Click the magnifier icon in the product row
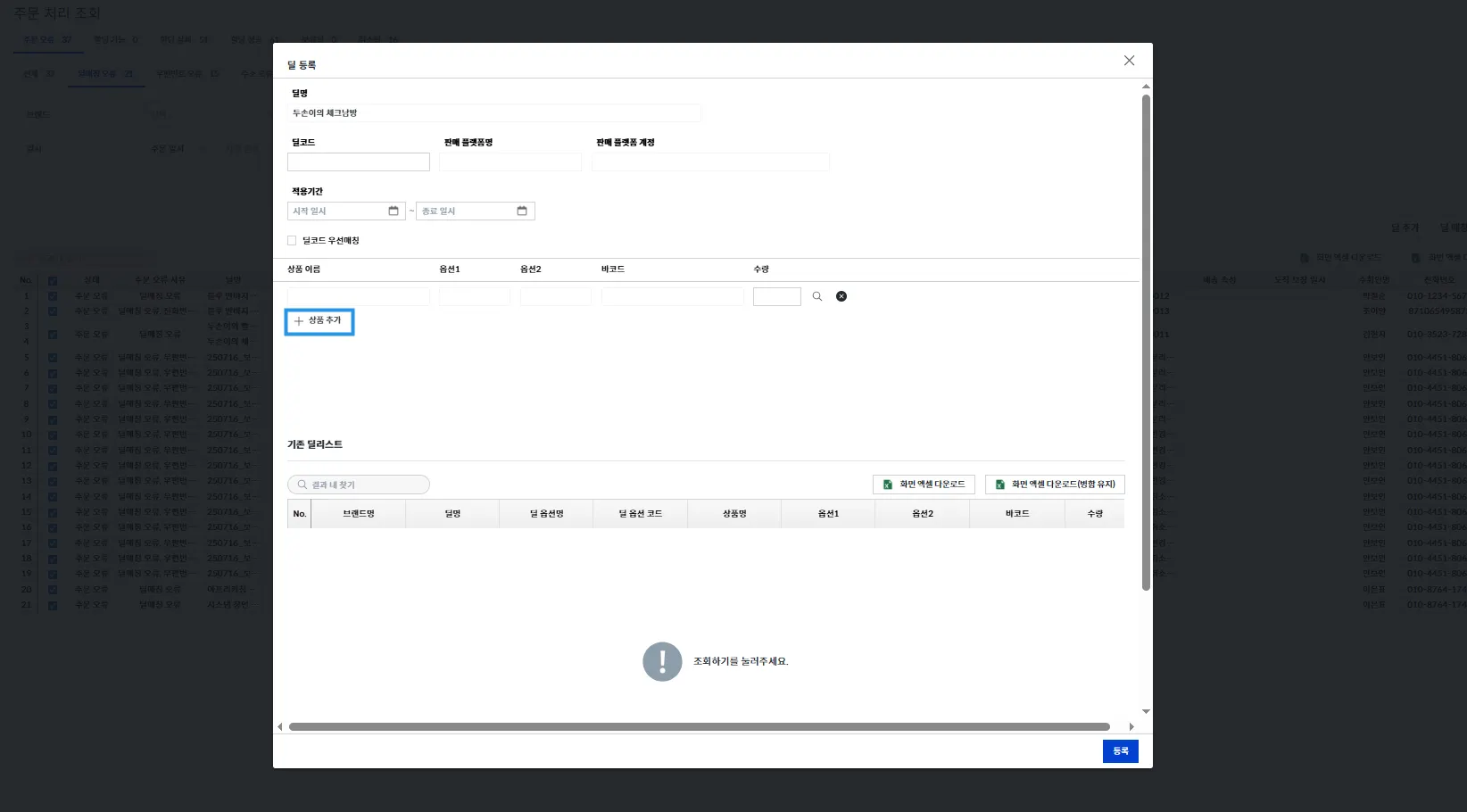 tap(817, 296)
